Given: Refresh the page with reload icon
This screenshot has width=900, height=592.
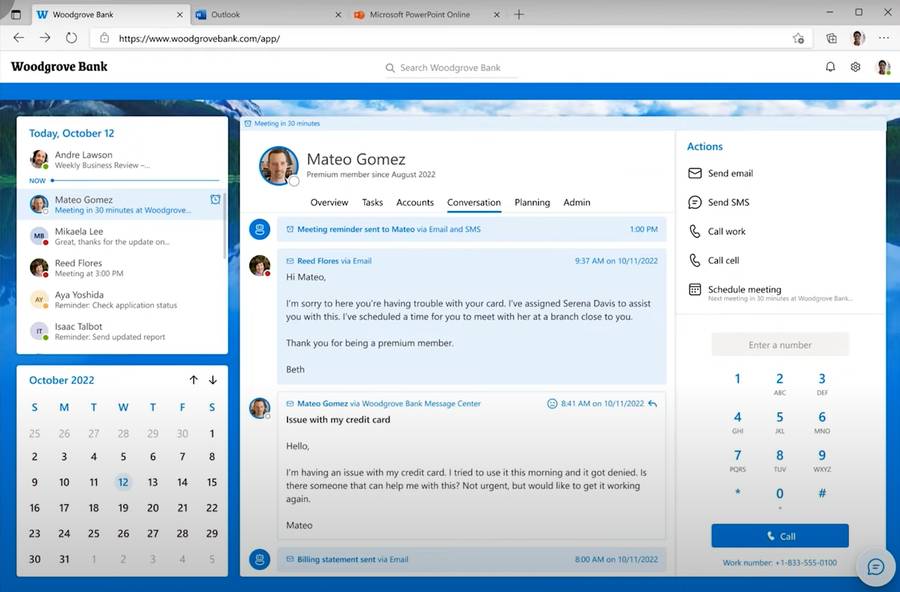Looking at the screenshot, I should coord(71,38).
